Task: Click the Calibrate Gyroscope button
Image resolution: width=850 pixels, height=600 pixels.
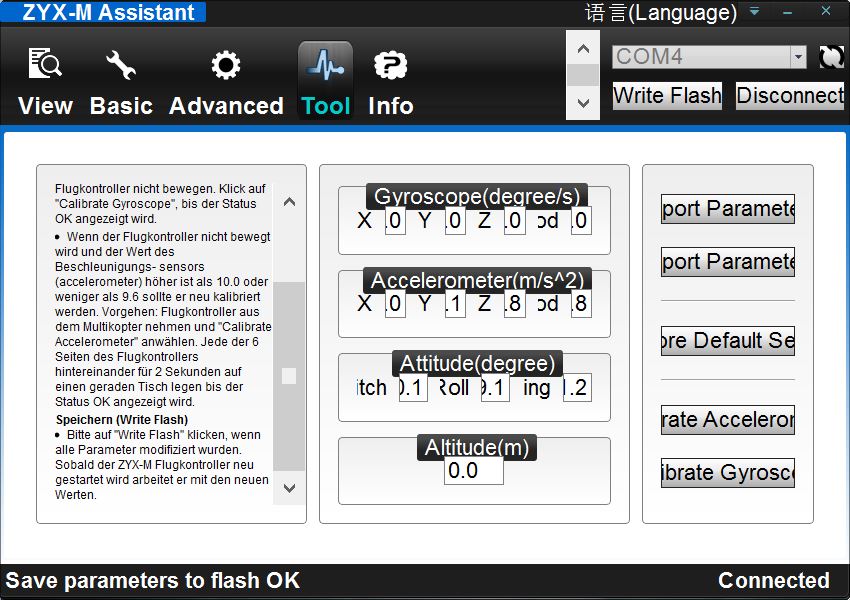Action: [x=728, y=473]
